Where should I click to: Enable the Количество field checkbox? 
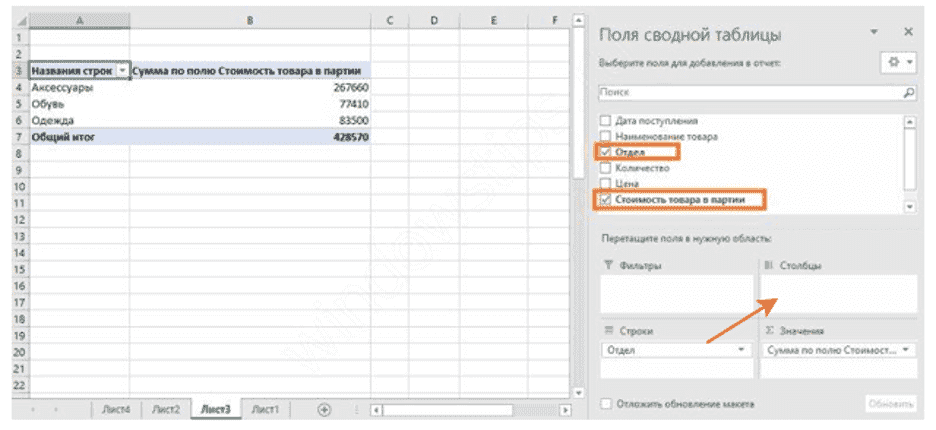[604, 168]
